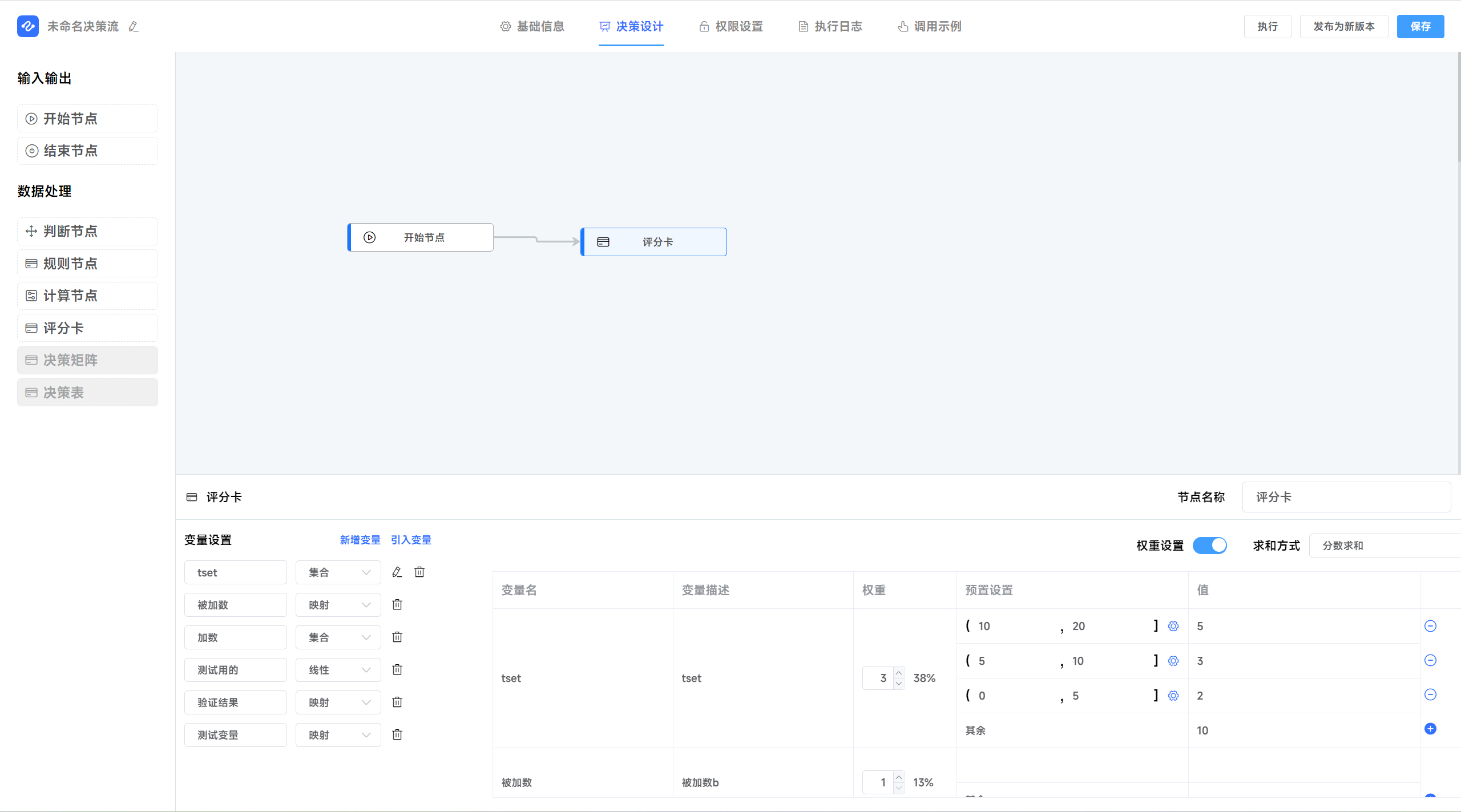Increase the tset weight stepper
The height and width of the screenshot is (812, 1461).
click(x=899, y=673)
